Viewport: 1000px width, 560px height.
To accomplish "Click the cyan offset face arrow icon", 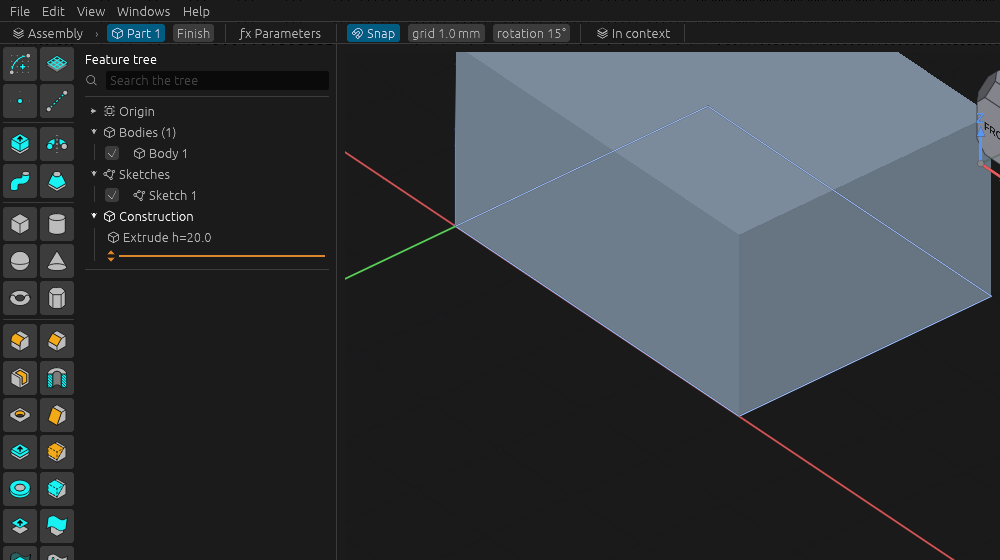I will click(20, 452).
